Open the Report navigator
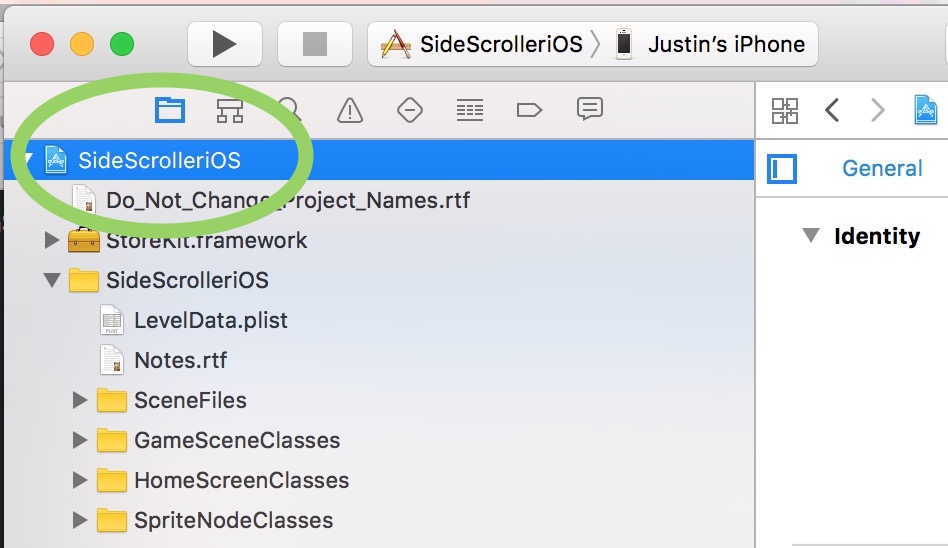This screenshot has height=548, width=948. point(590,110)
